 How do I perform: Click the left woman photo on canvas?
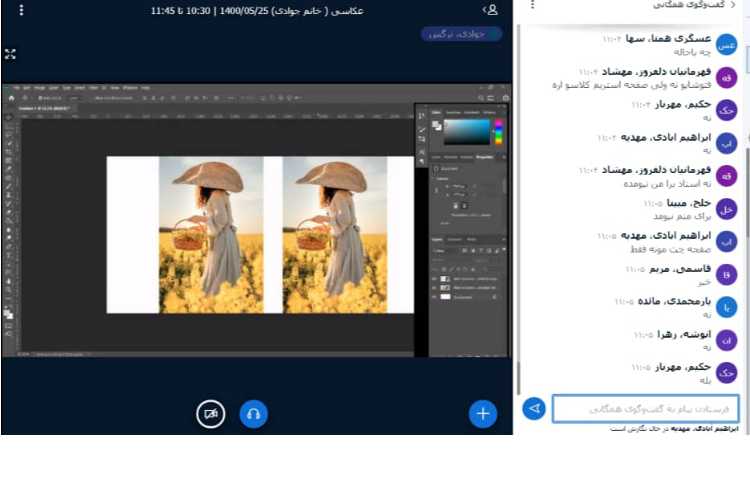[x=211, y=235]
